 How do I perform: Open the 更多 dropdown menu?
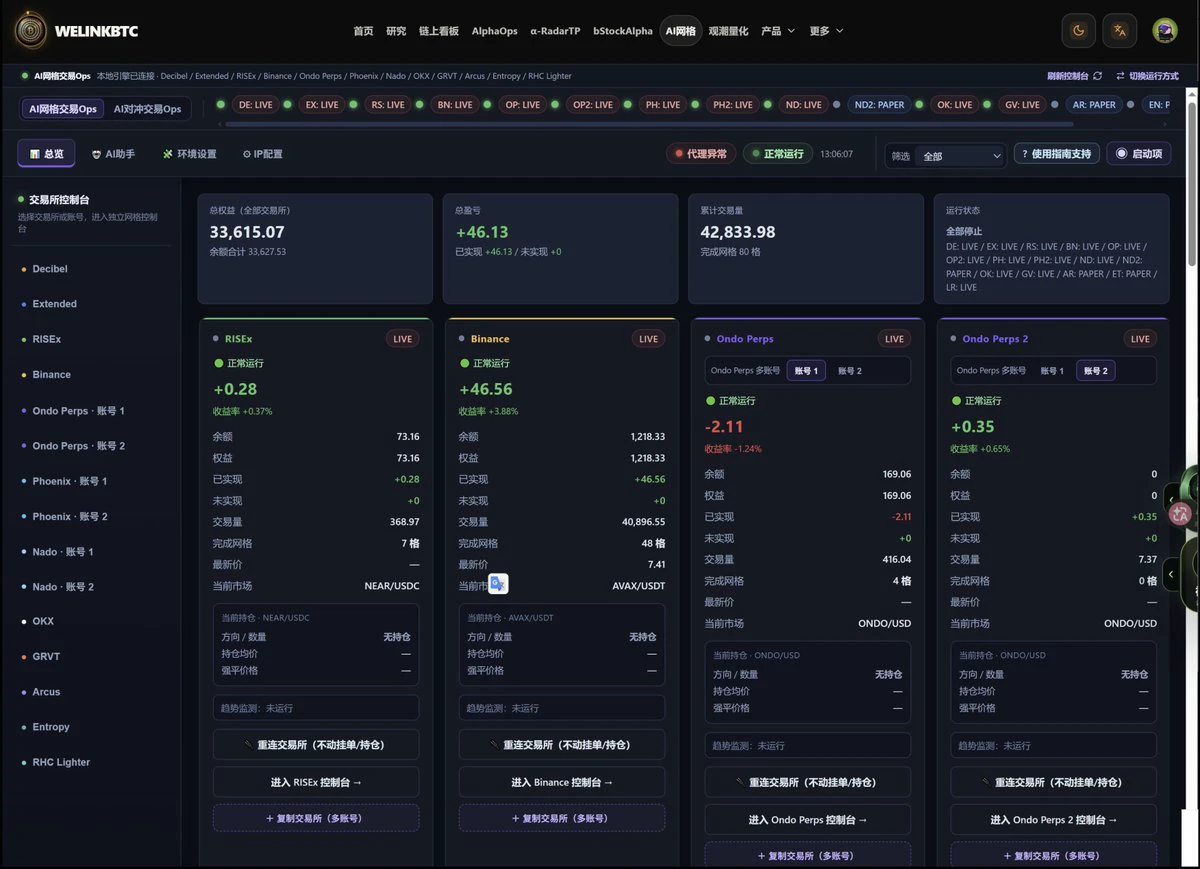tap(826, 31)
